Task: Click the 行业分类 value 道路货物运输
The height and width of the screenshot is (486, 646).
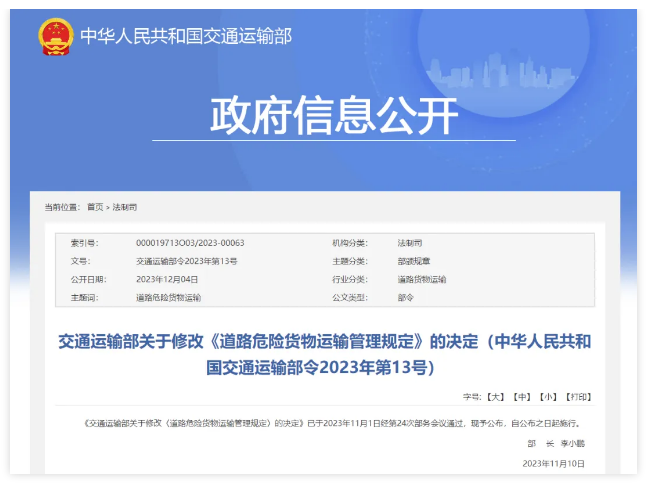Action: [x=421, y=279]
